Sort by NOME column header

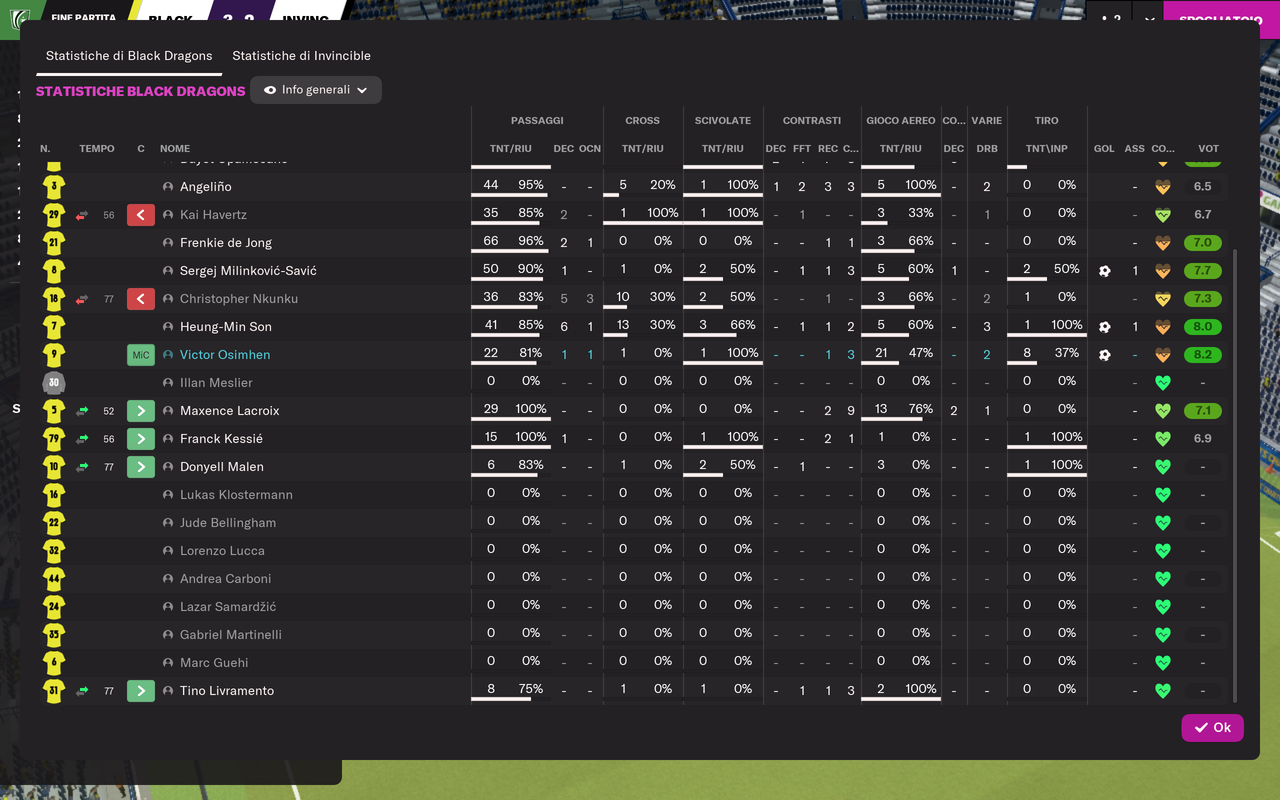(175, 149)
